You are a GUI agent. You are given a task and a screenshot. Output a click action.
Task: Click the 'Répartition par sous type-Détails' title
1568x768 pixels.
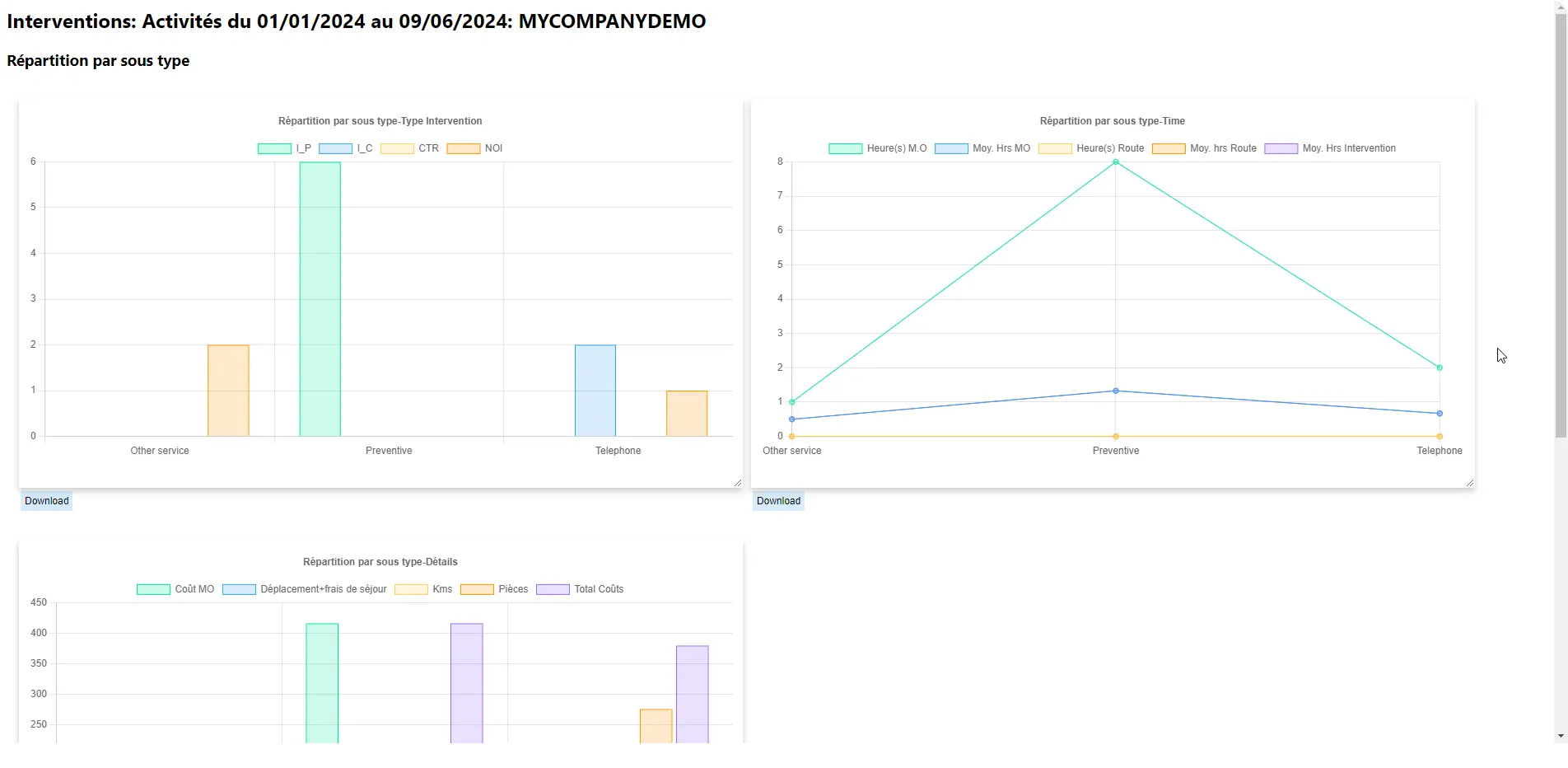click(380, 562)
